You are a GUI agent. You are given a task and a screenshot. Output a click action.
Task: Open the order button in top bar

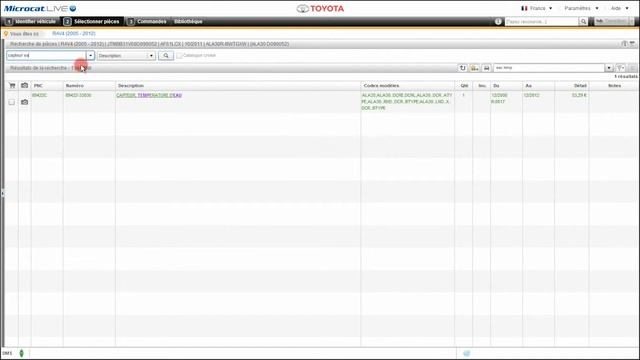[x=611, y=22]
